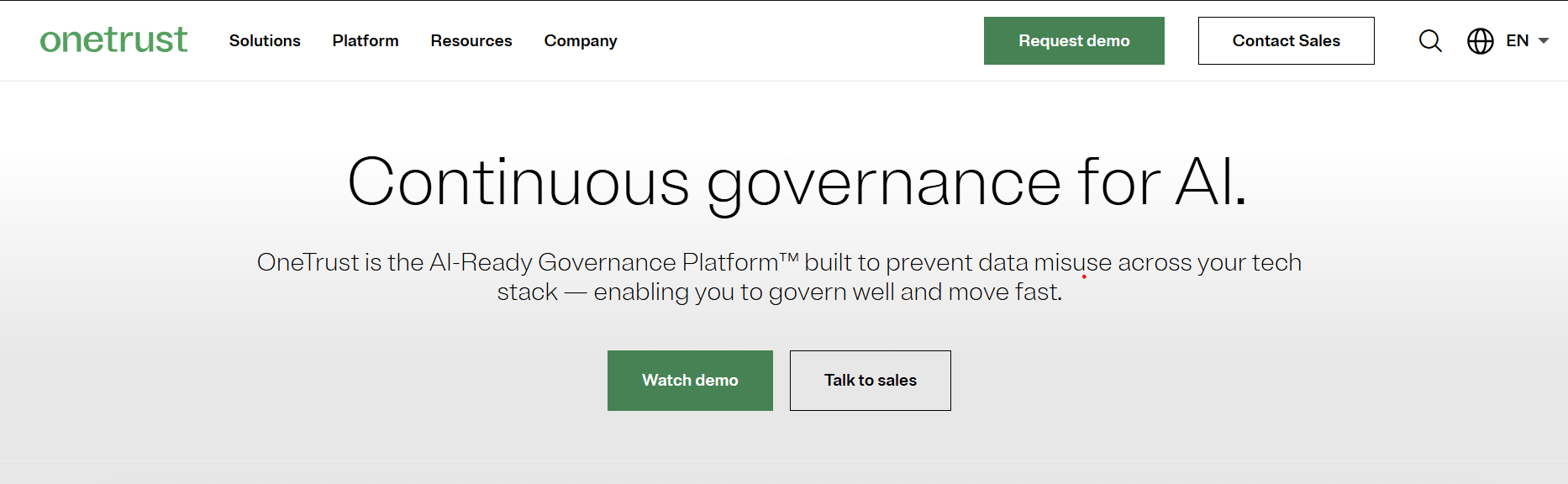Open the site search magnifier icon
Viewport: 1568px width, 484px height.
pyautogui.click(x=1430, y=40)
